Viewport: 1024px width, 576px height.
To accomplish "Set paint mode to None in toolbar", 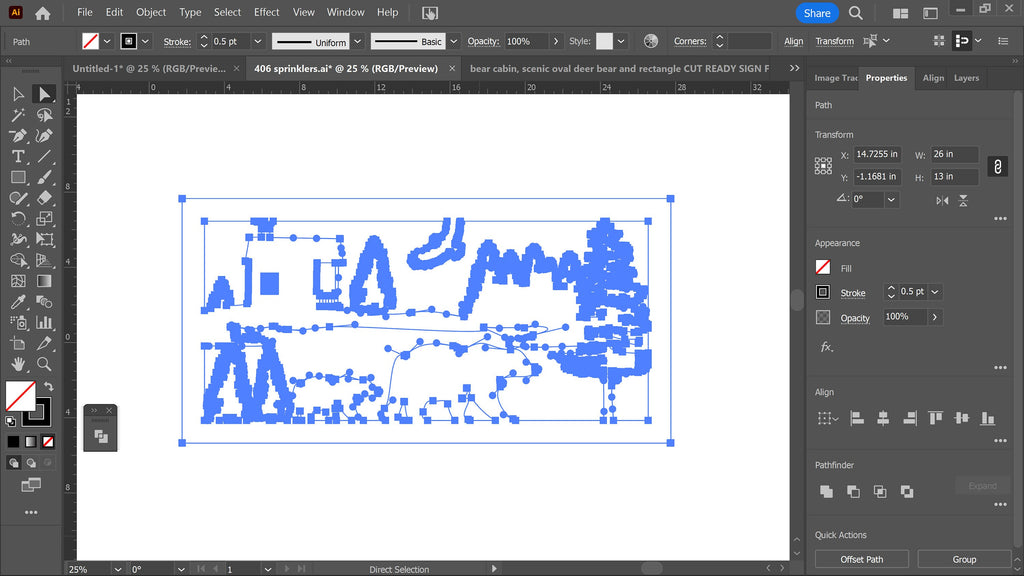I will coord(48,442).
